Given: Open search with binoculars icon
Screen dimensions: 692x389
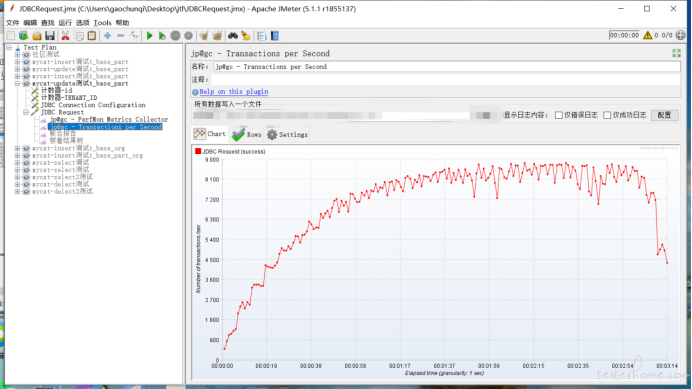Looking at the screenshot, I should [x=233, y=36].
